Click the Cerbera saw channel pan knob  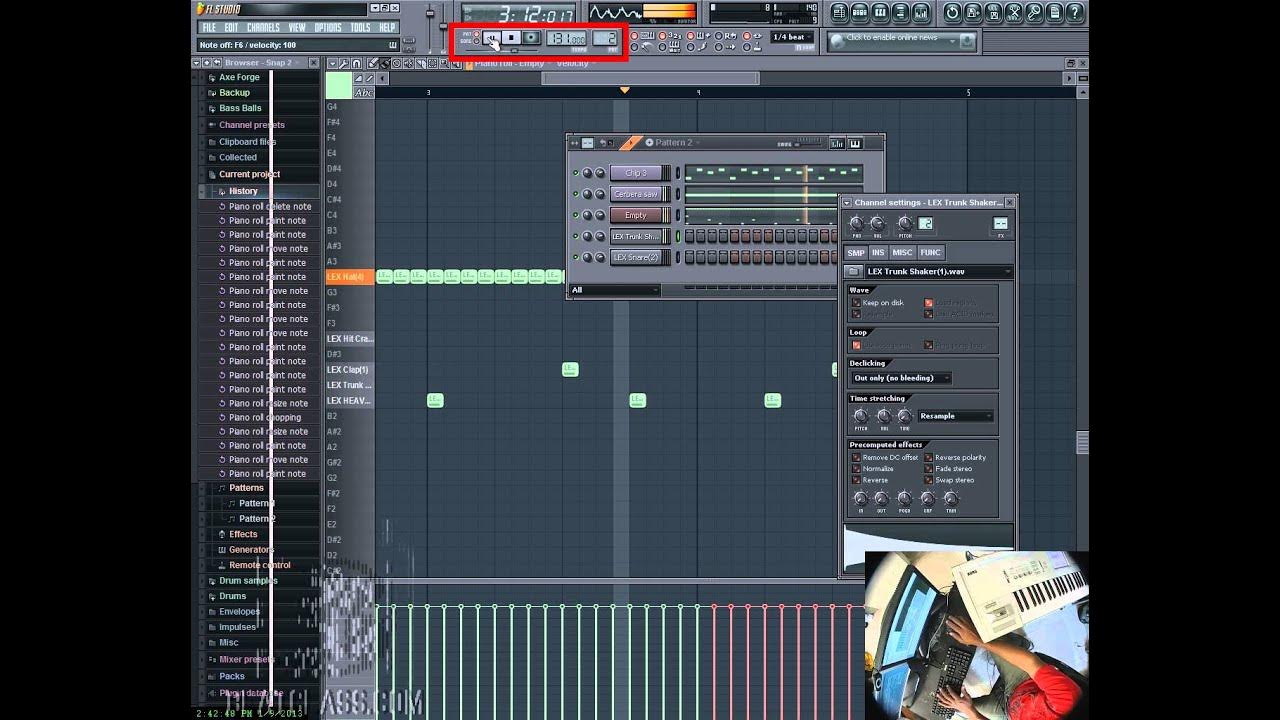pos(587,194)
